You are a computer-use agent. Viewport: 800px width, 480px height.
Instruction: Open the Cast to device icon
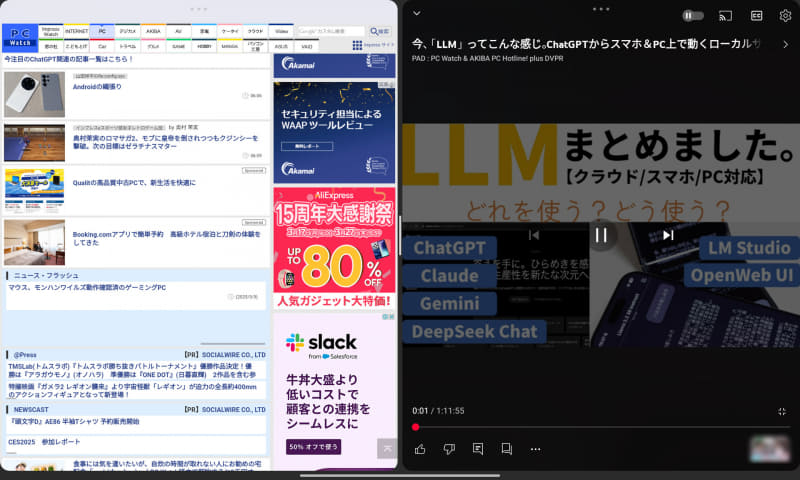(x=725, y=16)
